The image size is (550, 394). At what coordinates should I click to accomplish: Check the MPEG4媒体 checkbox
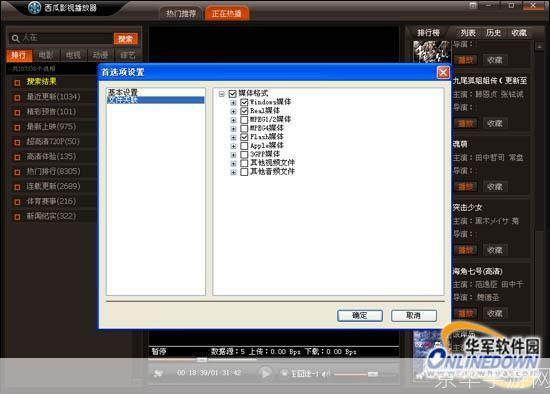(244, 128)
